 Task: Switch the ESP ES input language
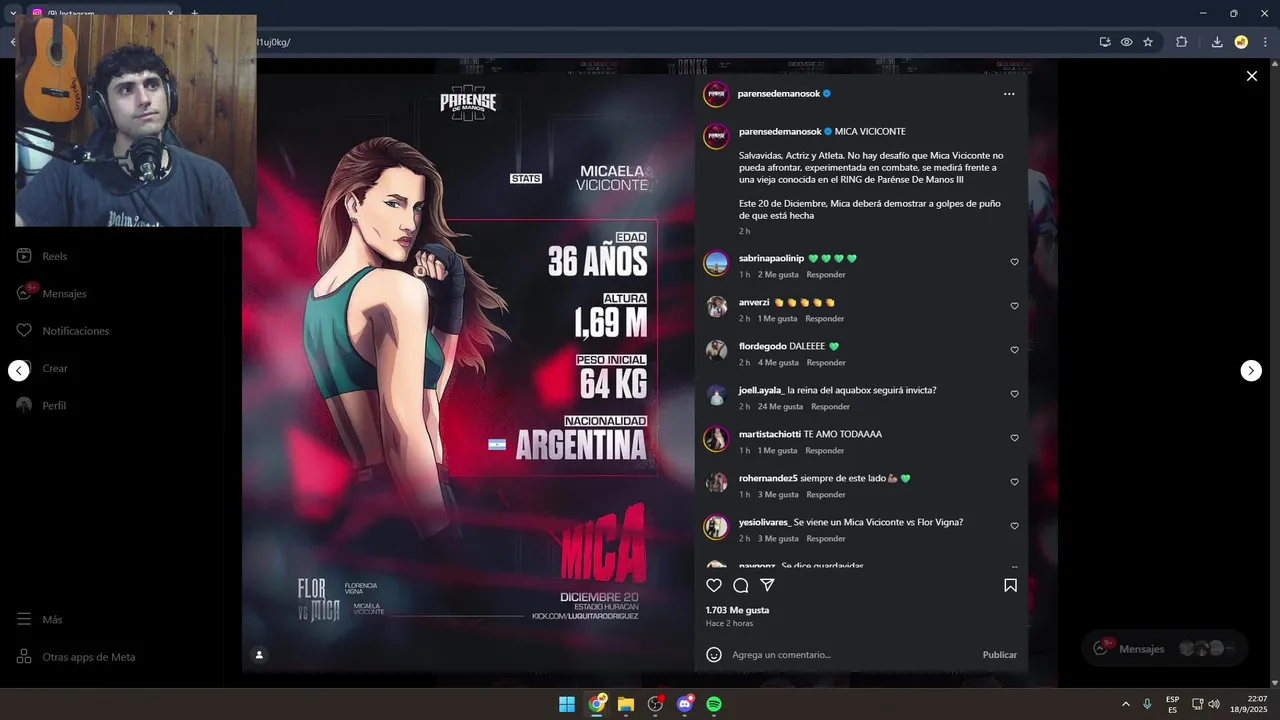1172,704
